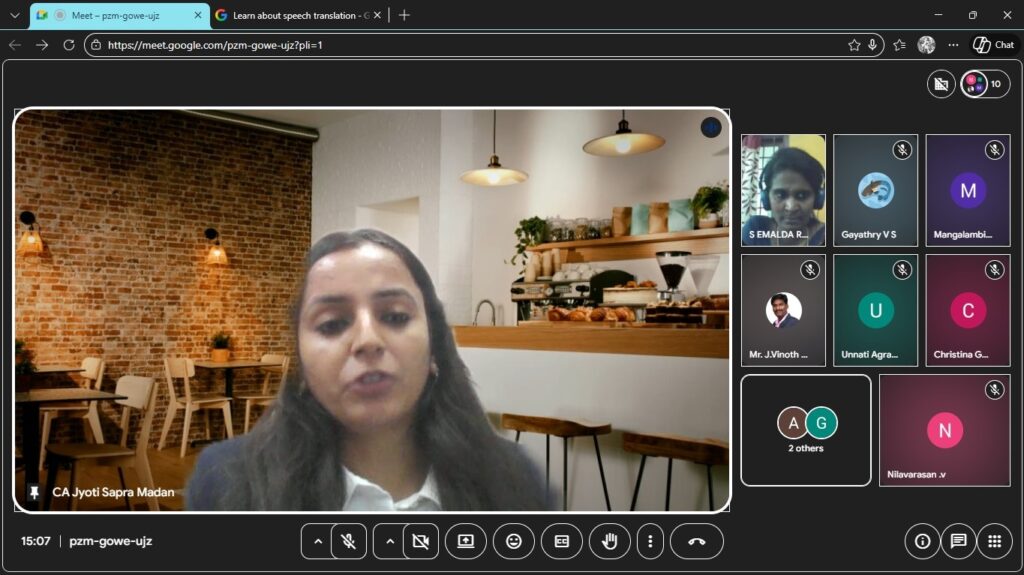Click the 2 others participants tile

pos(806,430)
